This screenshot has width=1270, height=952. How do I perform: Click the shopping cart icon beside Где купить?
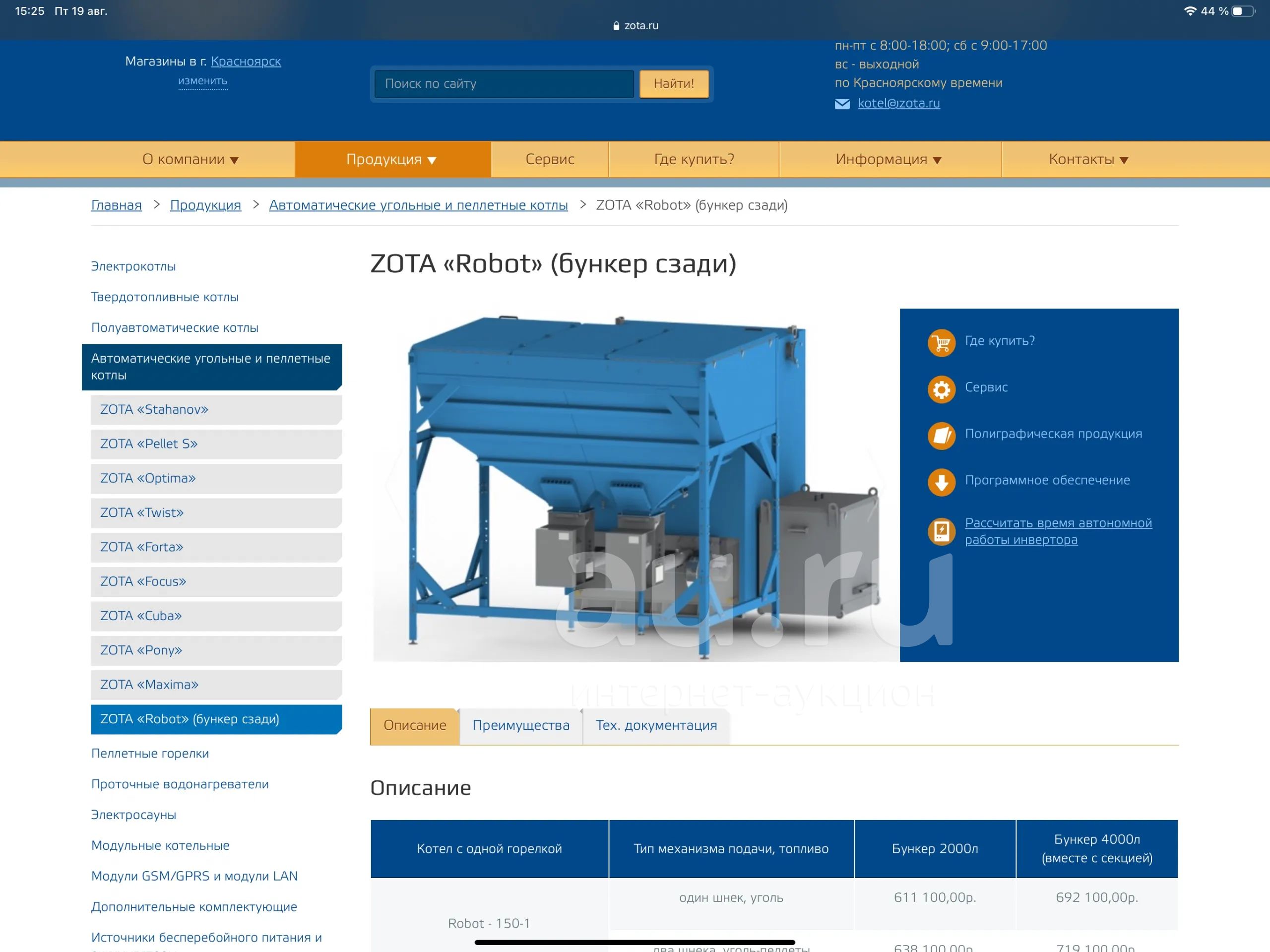941,343
